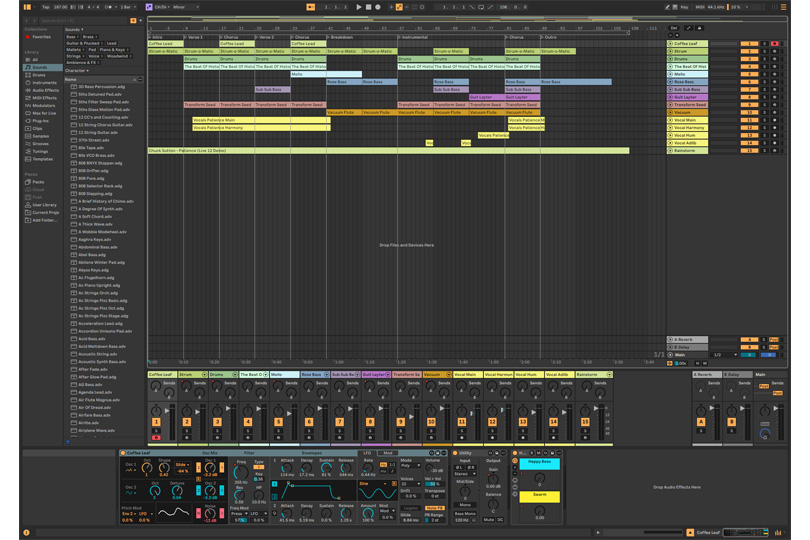This screenshot has height=540, width=810.
Task: Click Add Folder in Places
Action: [44, 220]
